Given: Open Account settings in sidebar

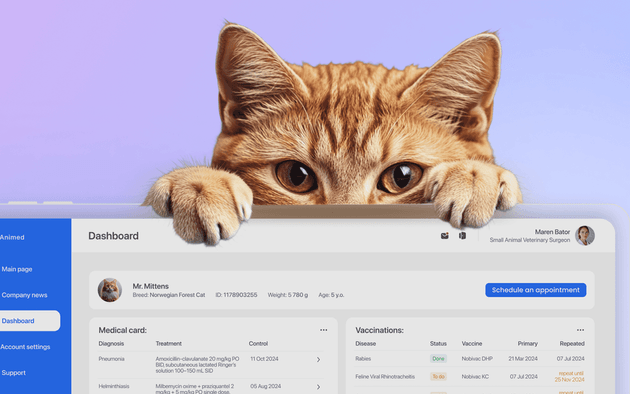Looking at the screenshot, I should [x=25, y=347].
